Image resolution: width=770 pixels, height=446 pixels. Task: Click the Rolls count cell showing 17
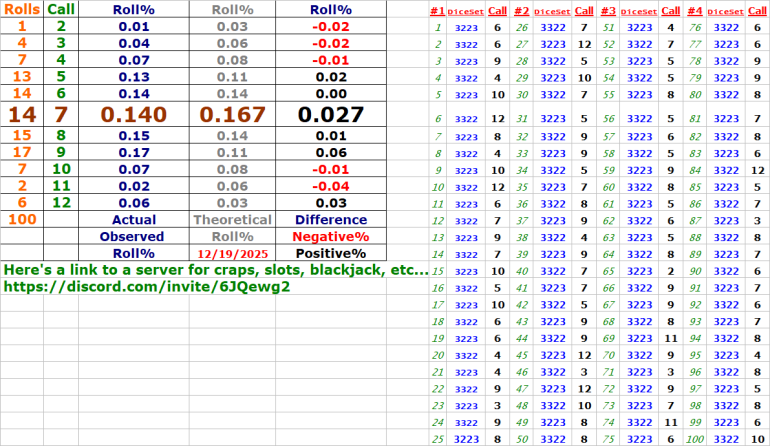[x=22, y=152]
